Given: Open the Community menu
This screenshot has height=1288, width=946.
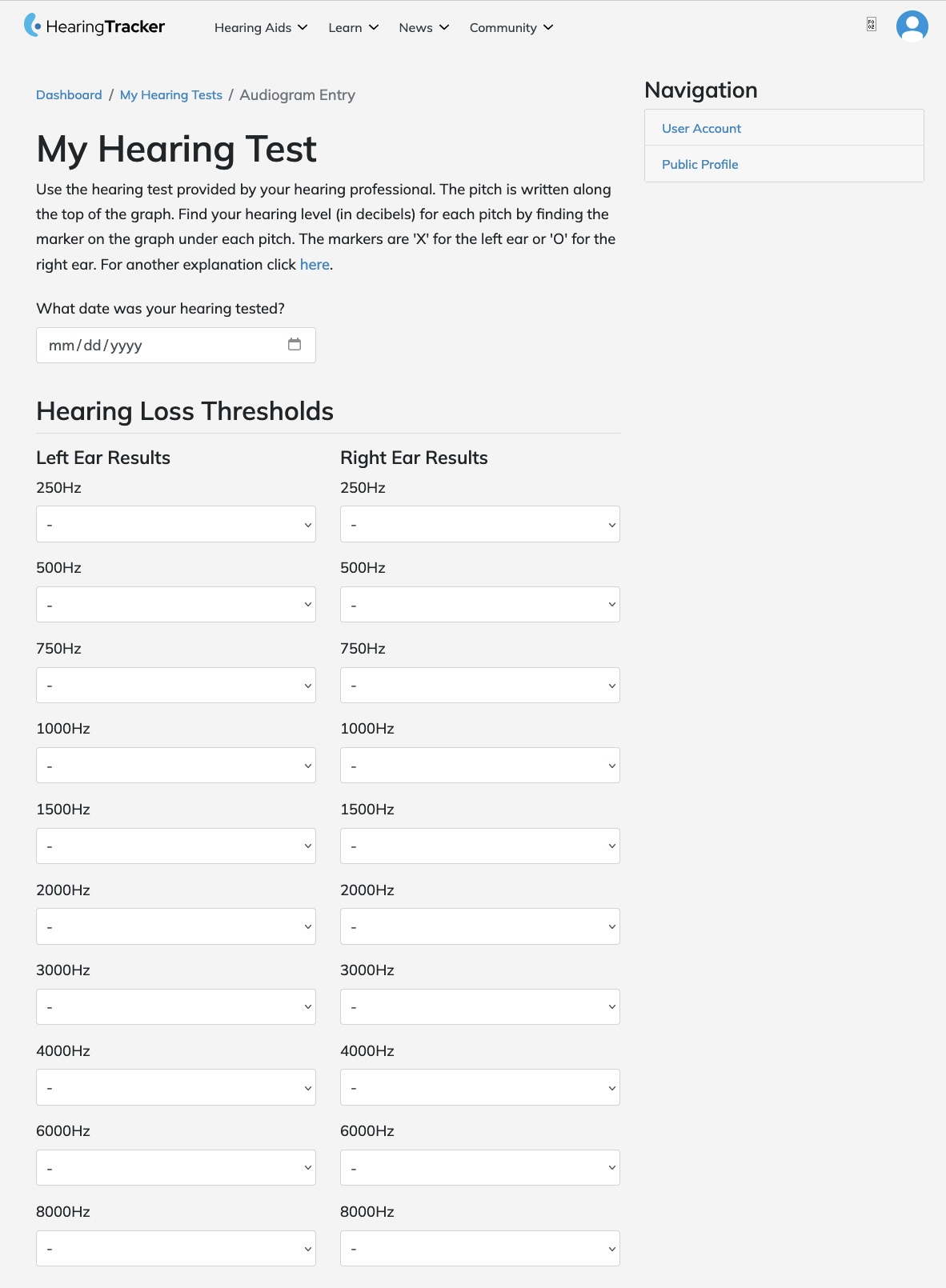Looking at the screenshot, I should (511, 27).
